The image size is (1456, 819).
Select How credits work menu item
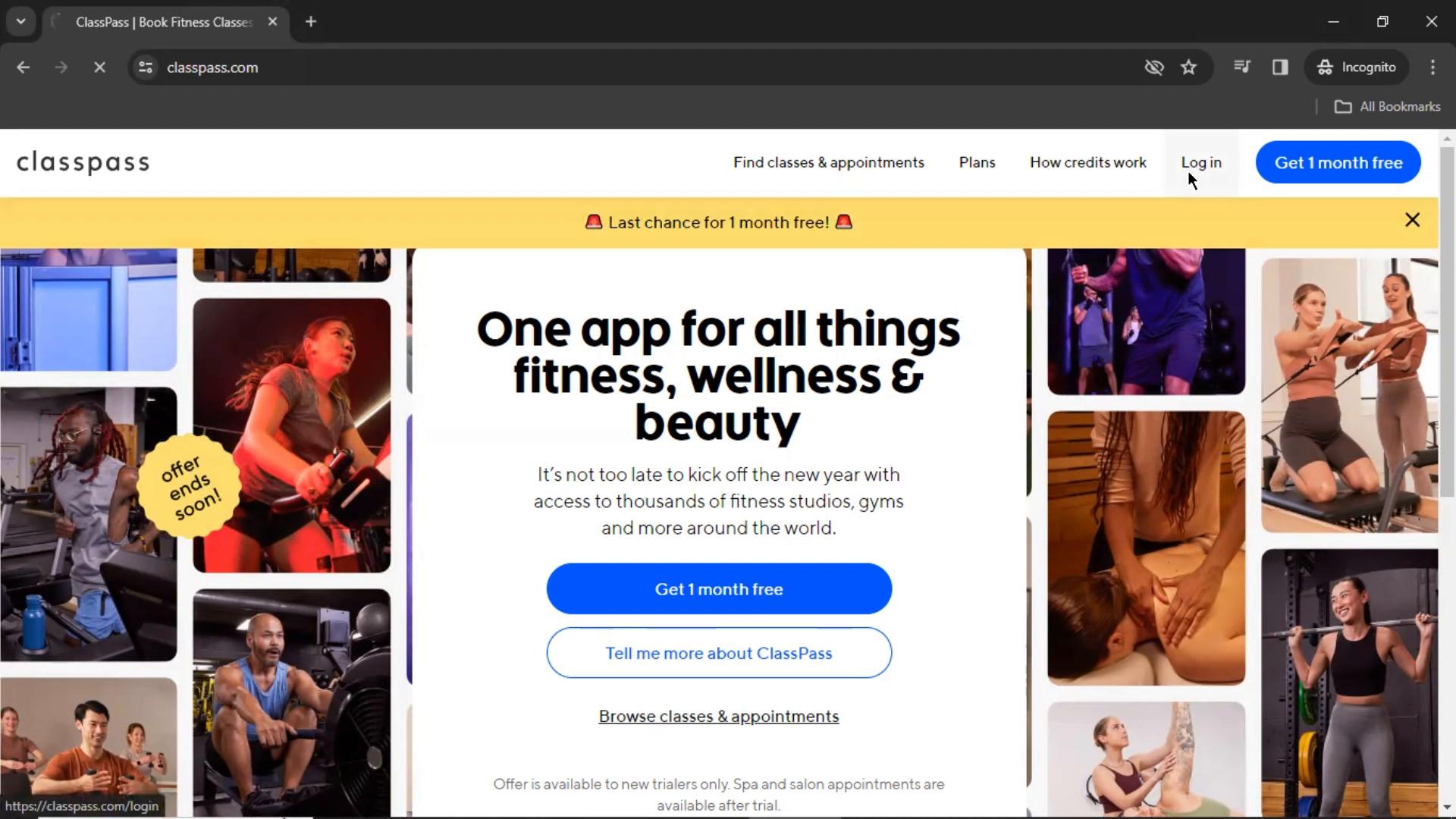1088,162
